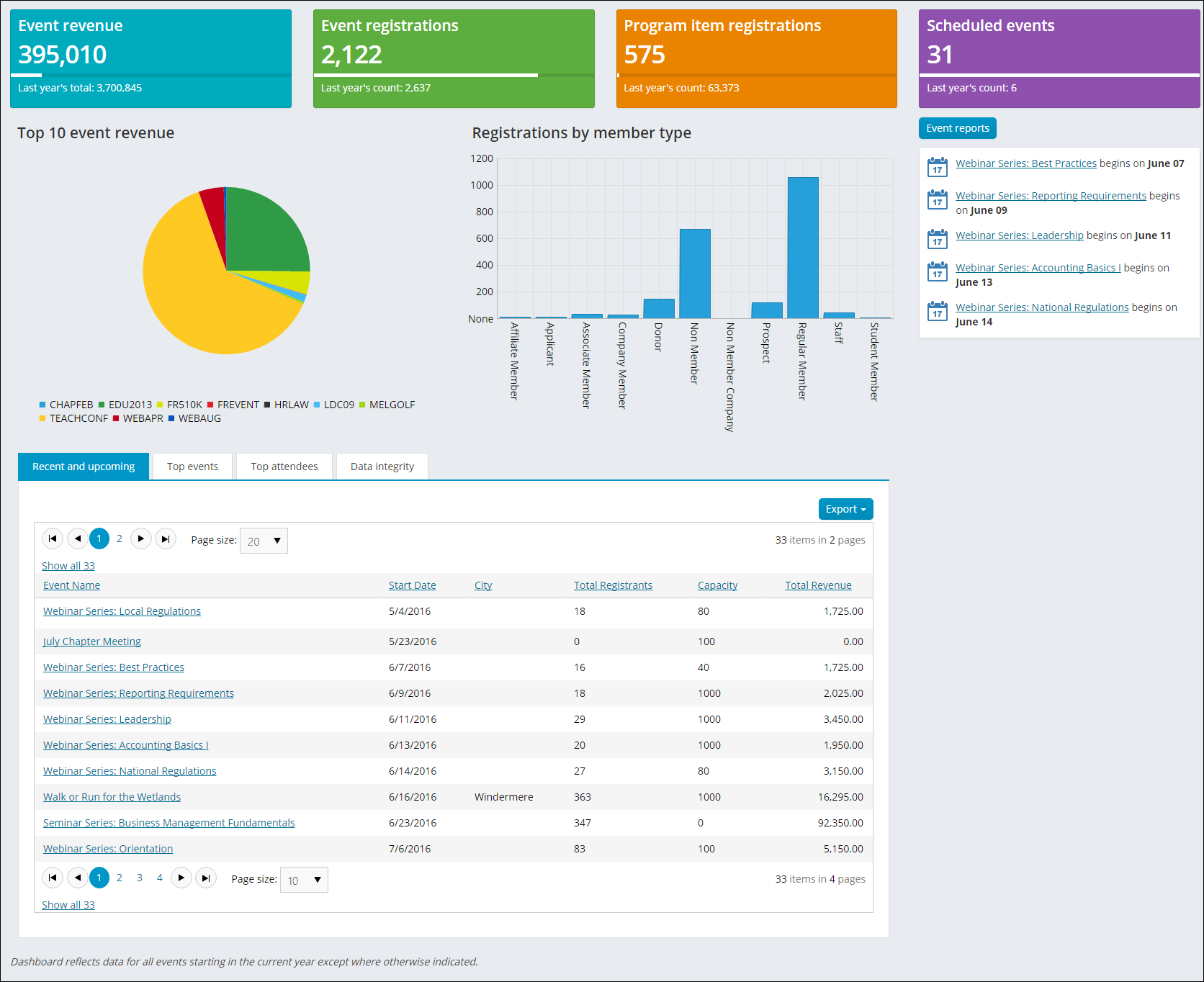Sort table by Total Registrants column
This screenshot has width=1204, height=982.
613,585
